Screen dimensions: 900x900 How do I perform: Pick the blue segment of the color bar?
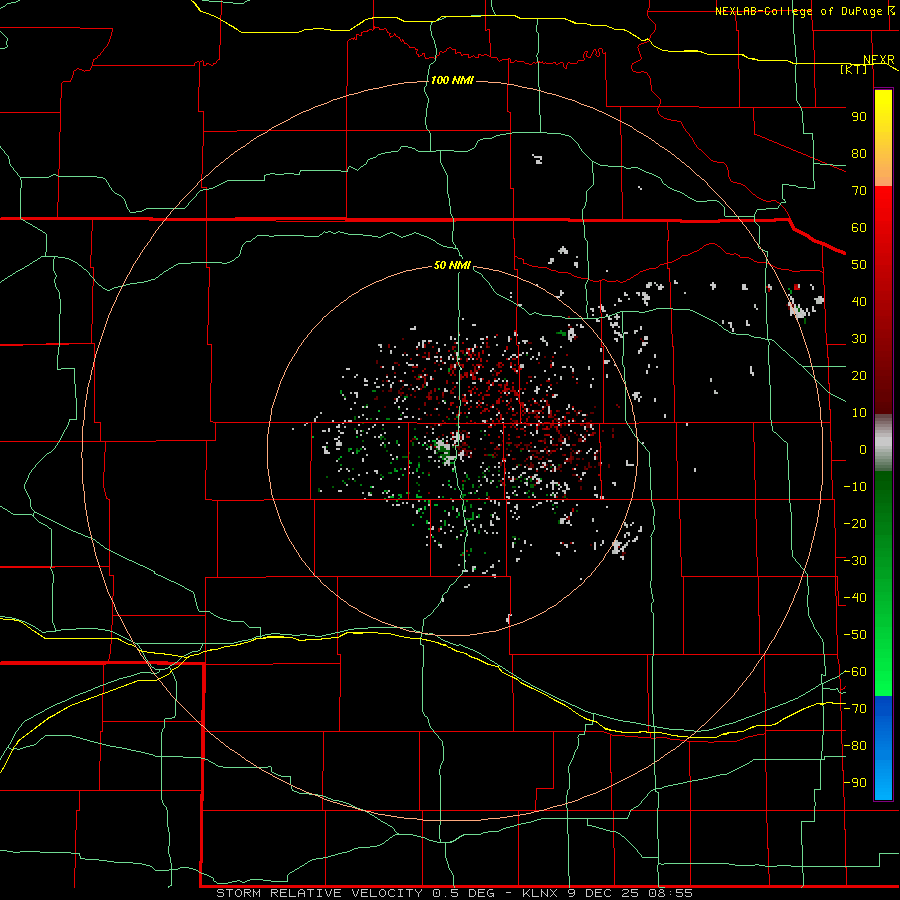coord(883,748)
